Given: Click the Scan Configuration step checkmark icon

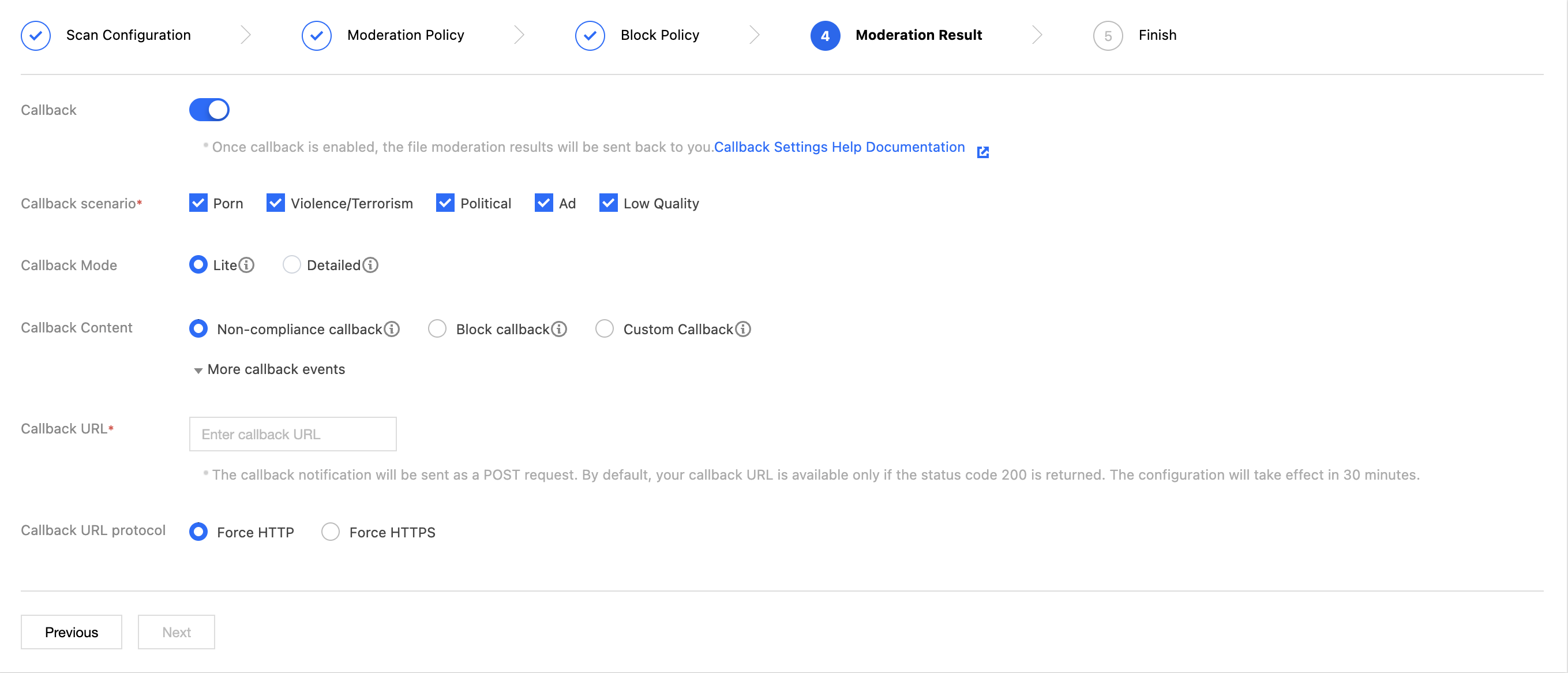Looking at the screenshot, I should 36,35.
